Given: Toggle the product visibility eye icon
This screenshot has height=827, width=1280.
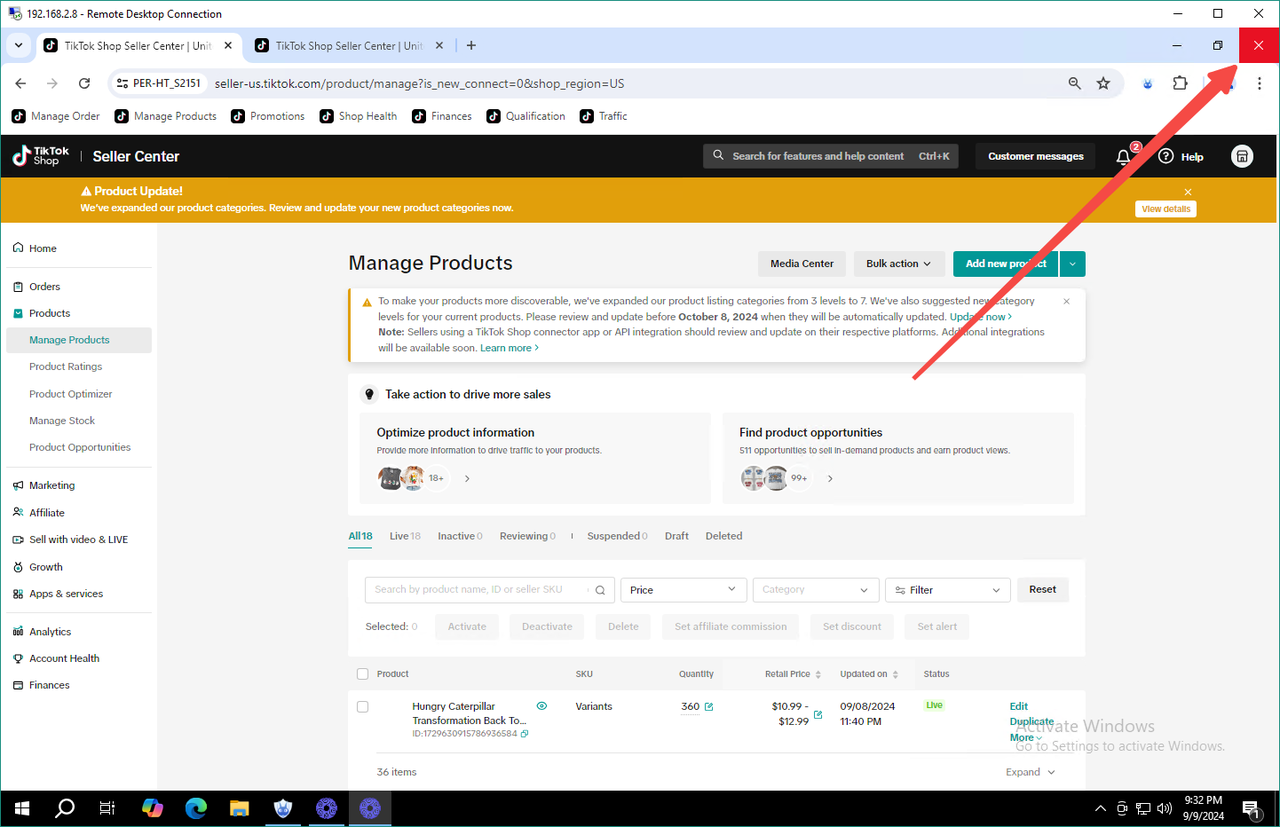Looking at the screenshot, I should click(x=542, y=706).
